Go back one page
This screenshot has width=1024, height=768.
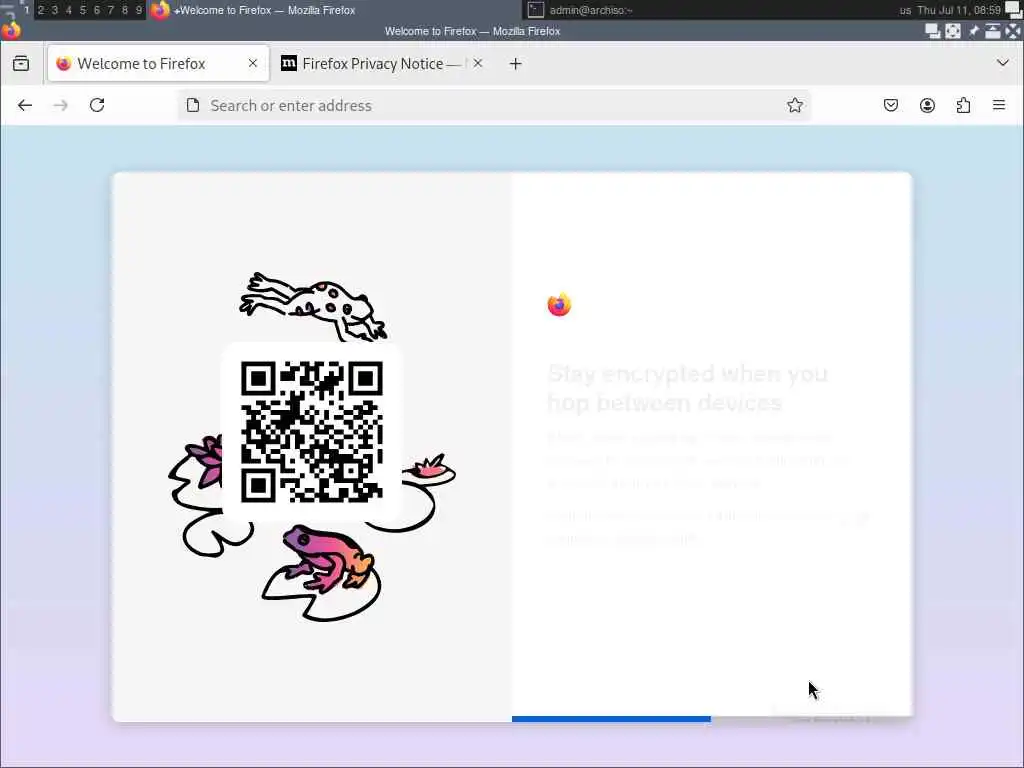[x=25, y=105]
